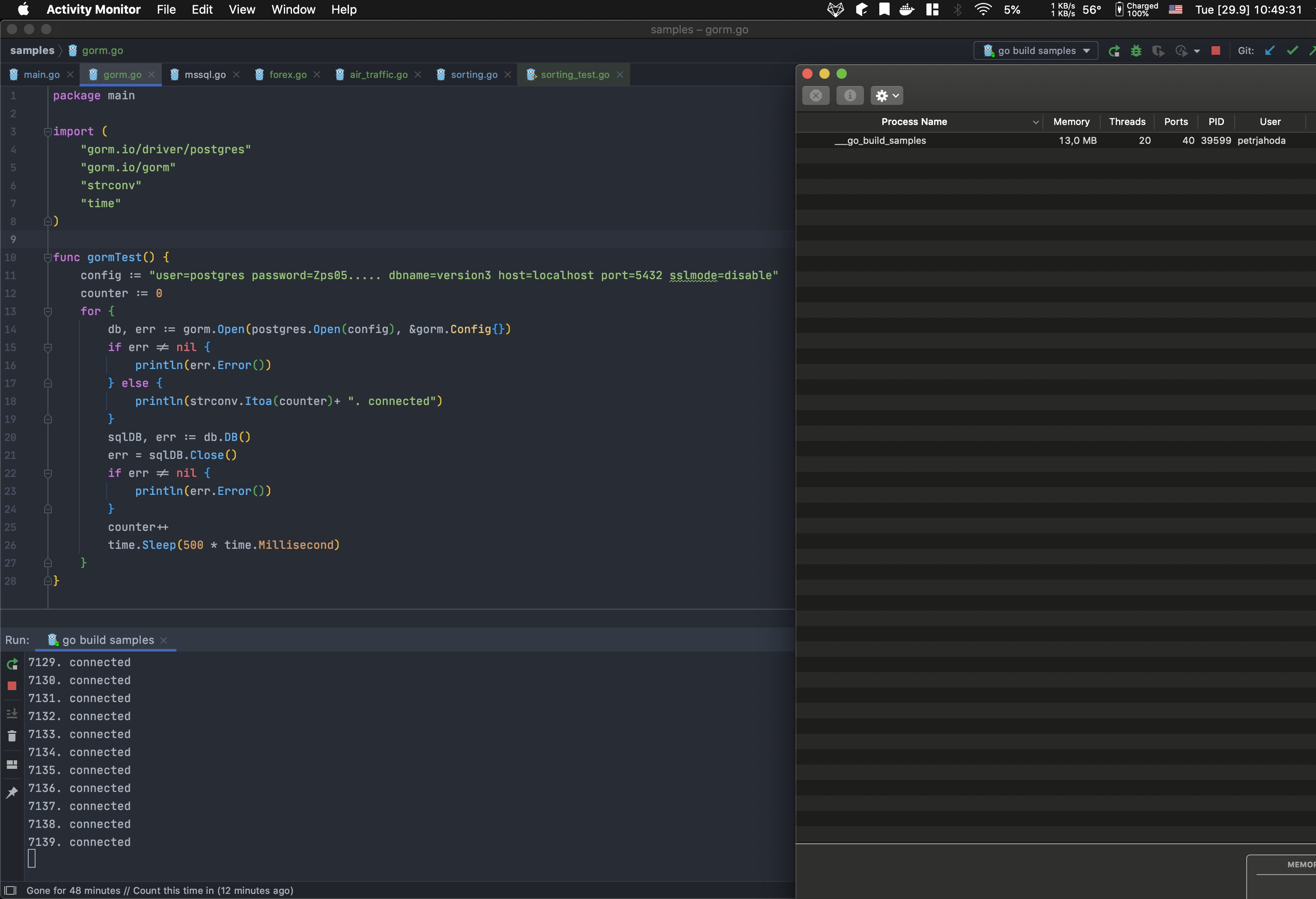Switch to the mssql.go editor tab
Viewport: 1316px width, 899px height.
pyautogui.click(x=205, y=75)
